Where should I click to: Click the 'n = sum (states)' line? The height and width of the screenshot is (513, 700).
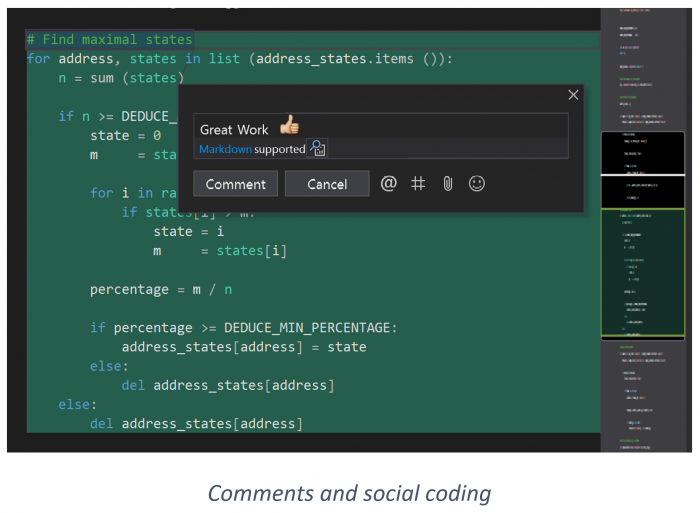tap(121, 78)
